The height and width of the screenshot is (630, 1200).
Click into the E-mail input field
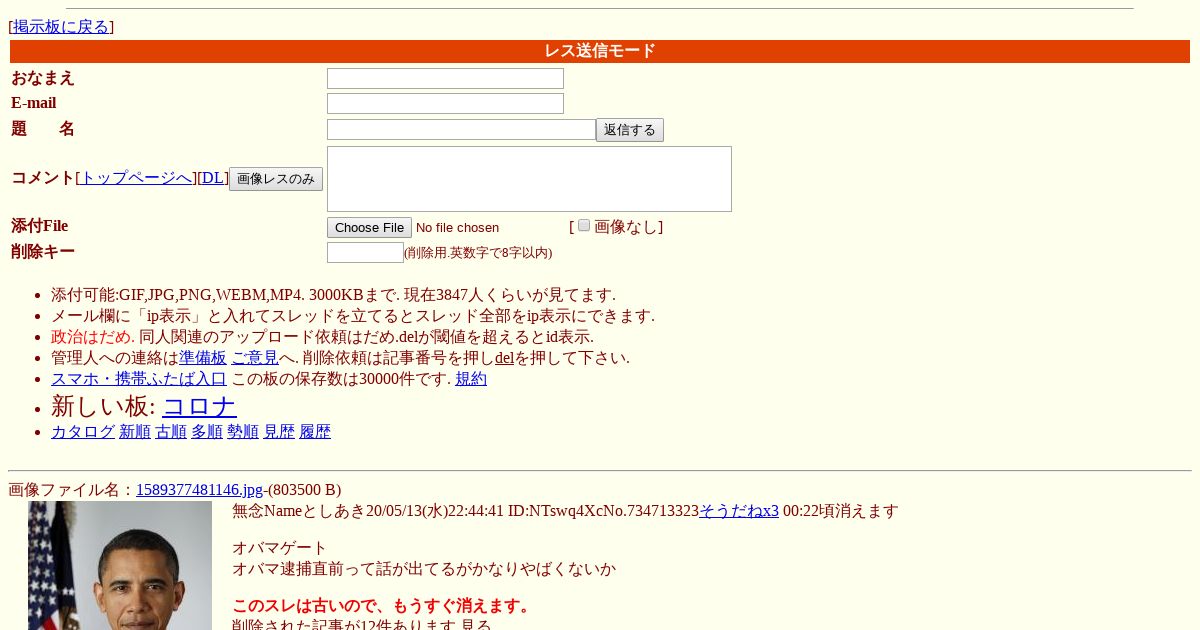coord(445,103)
